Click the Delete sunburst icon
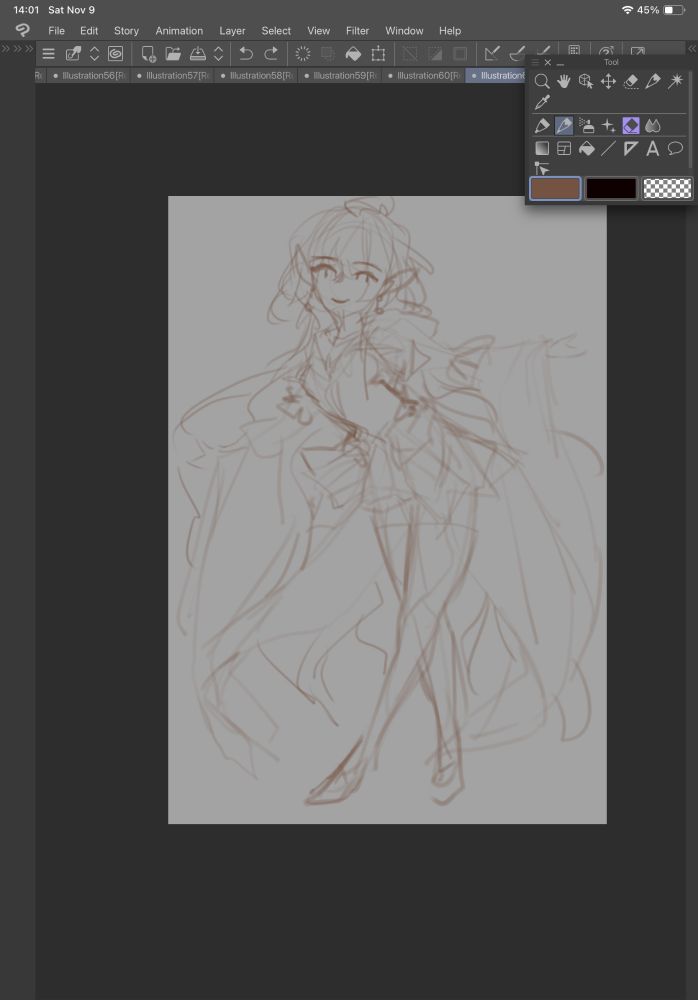The height and width of the screenshot is (1000, 698). (x=303, y=54)
